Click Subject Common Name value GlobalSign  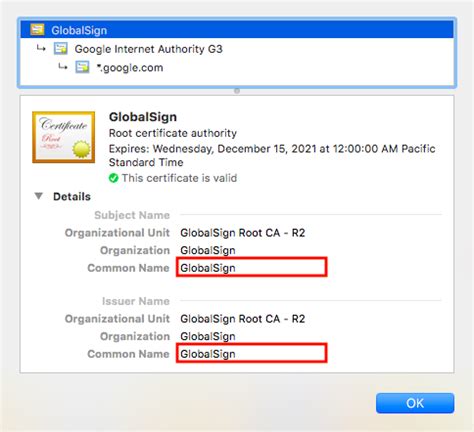pyautogui.click(x=208, y=268)
